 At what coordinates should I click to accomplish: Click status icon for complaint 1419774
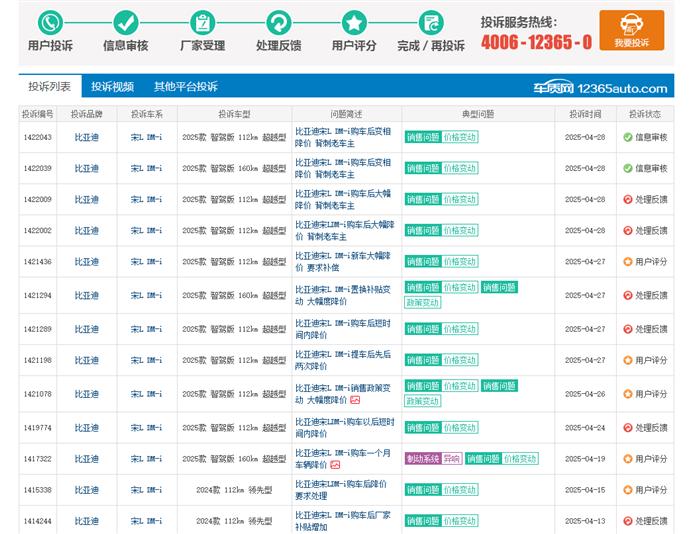628,427
